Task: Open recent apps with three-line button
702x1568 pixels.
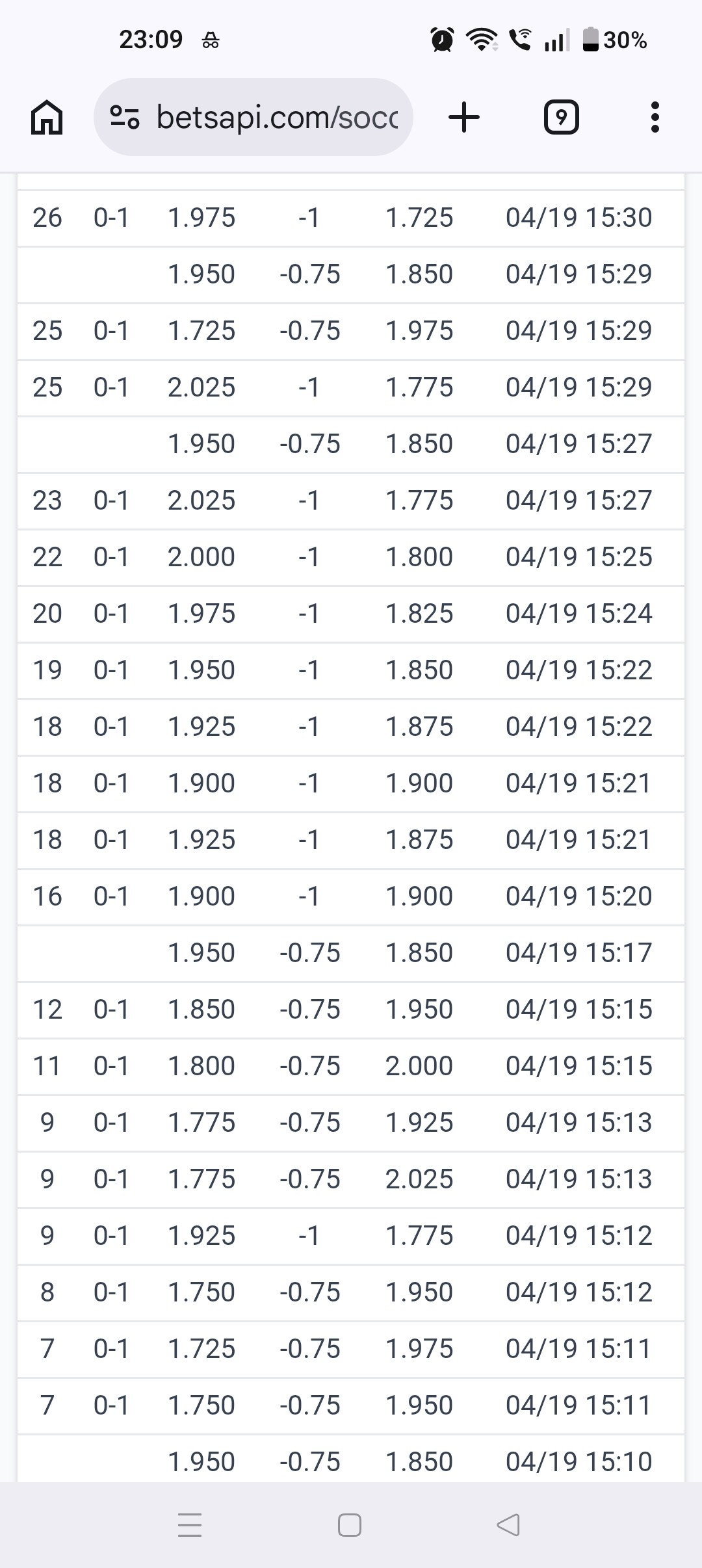Action: [190, 1525]
